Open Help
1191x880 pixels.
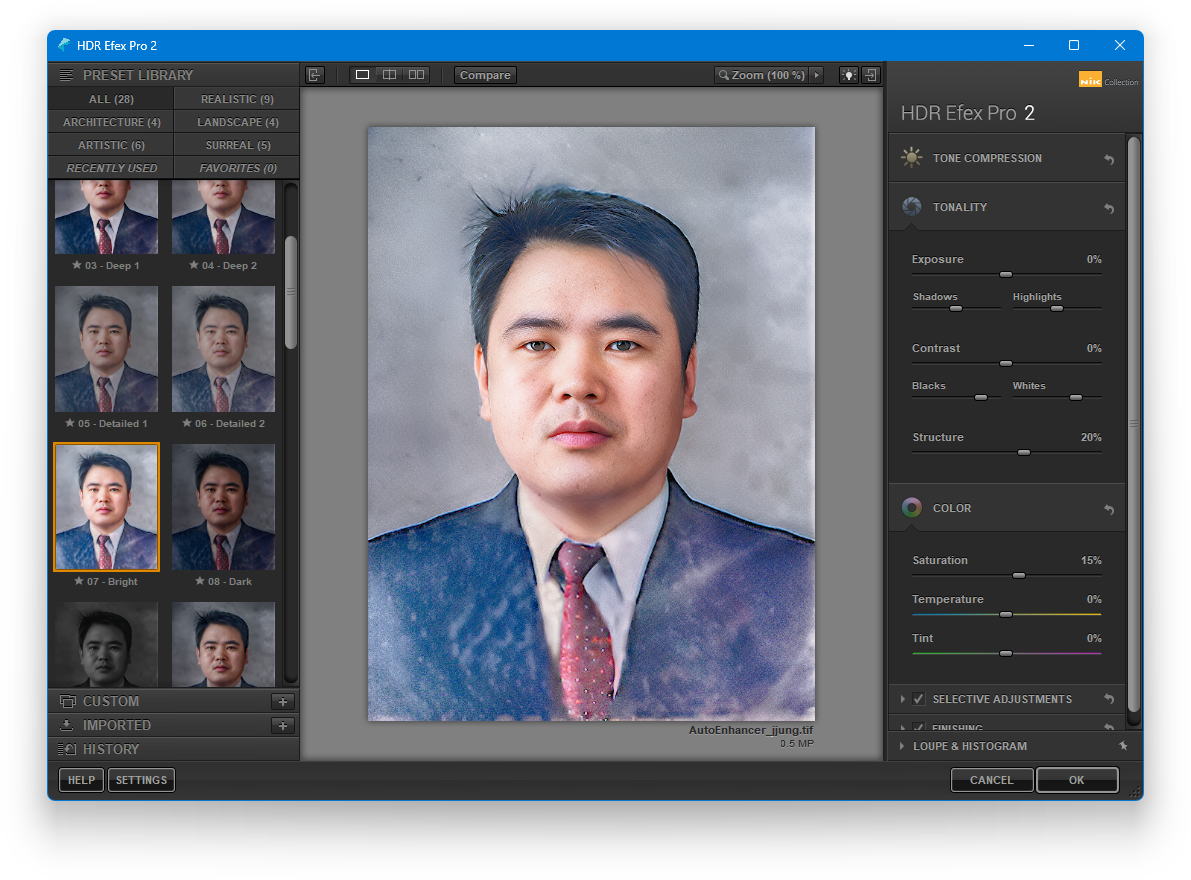click(x=81, y=780)
